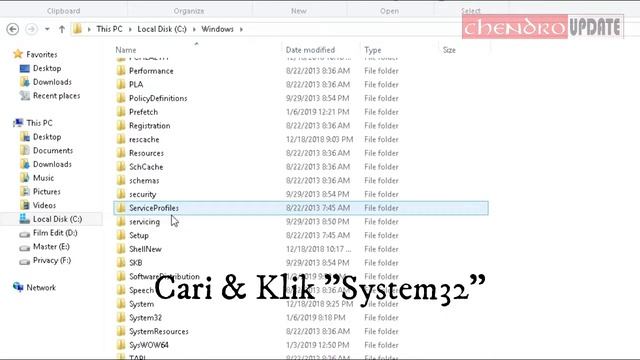
Task: Select This PC in navigation pane
Action: 39,123
